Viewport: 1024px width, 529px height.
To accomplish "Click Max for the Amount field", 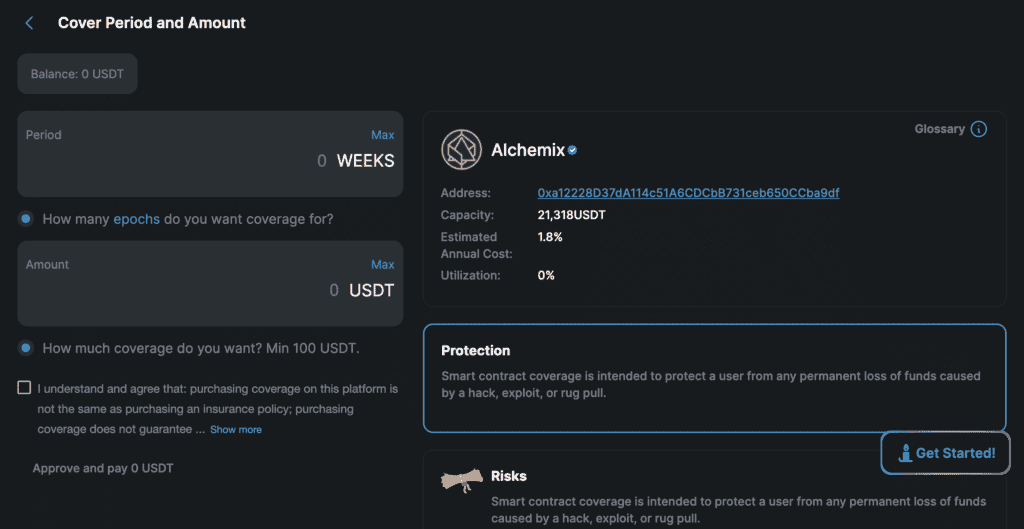I will pos(382,265).
